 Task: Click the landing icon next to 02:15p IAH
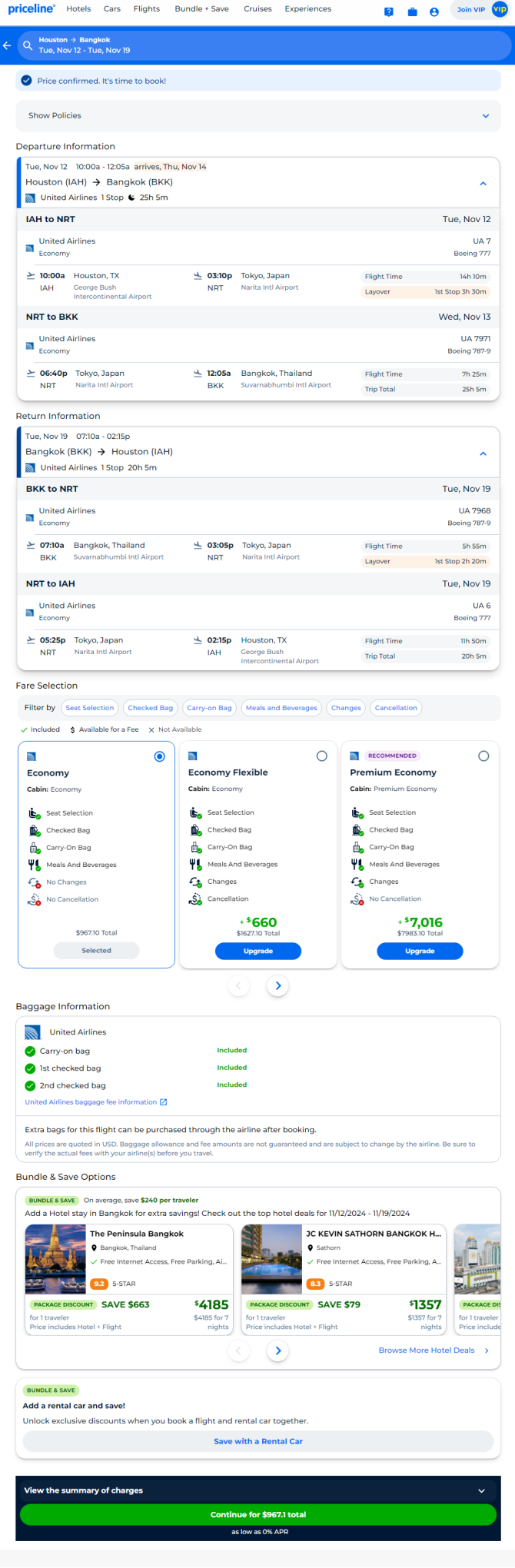198,639
